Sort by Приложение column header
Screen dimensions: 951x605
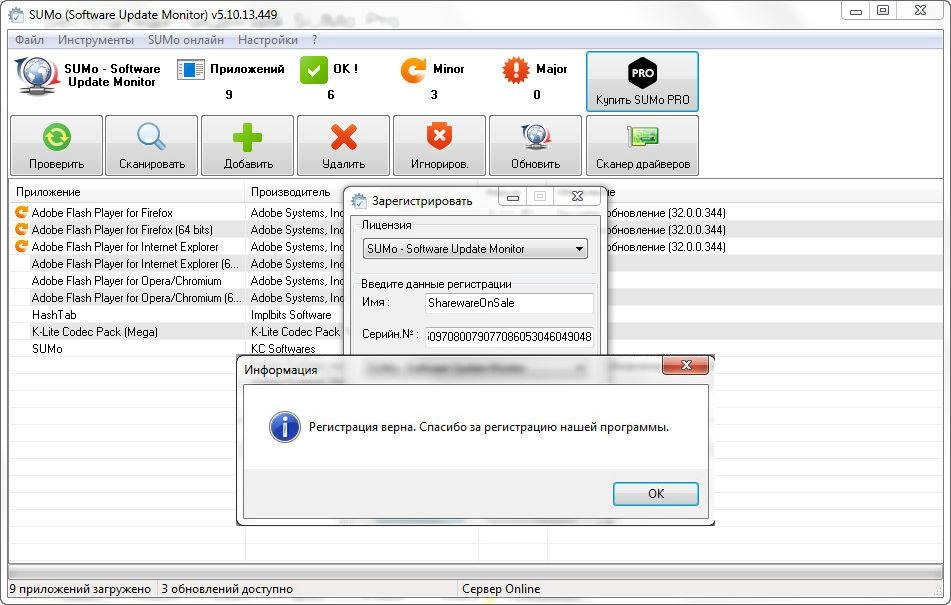[x=127, y=192]
